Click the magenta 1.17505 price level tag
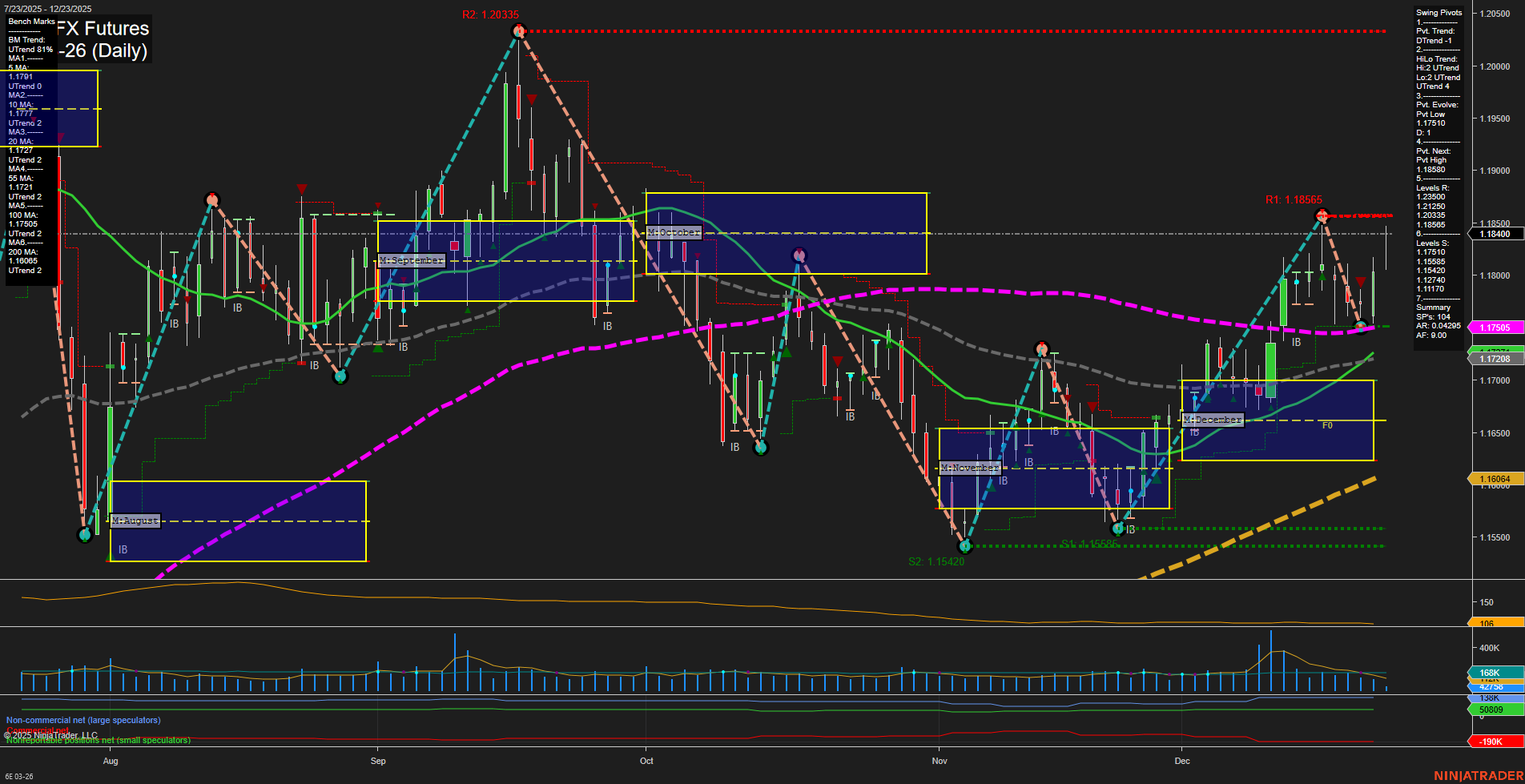 click(1495, 327)
